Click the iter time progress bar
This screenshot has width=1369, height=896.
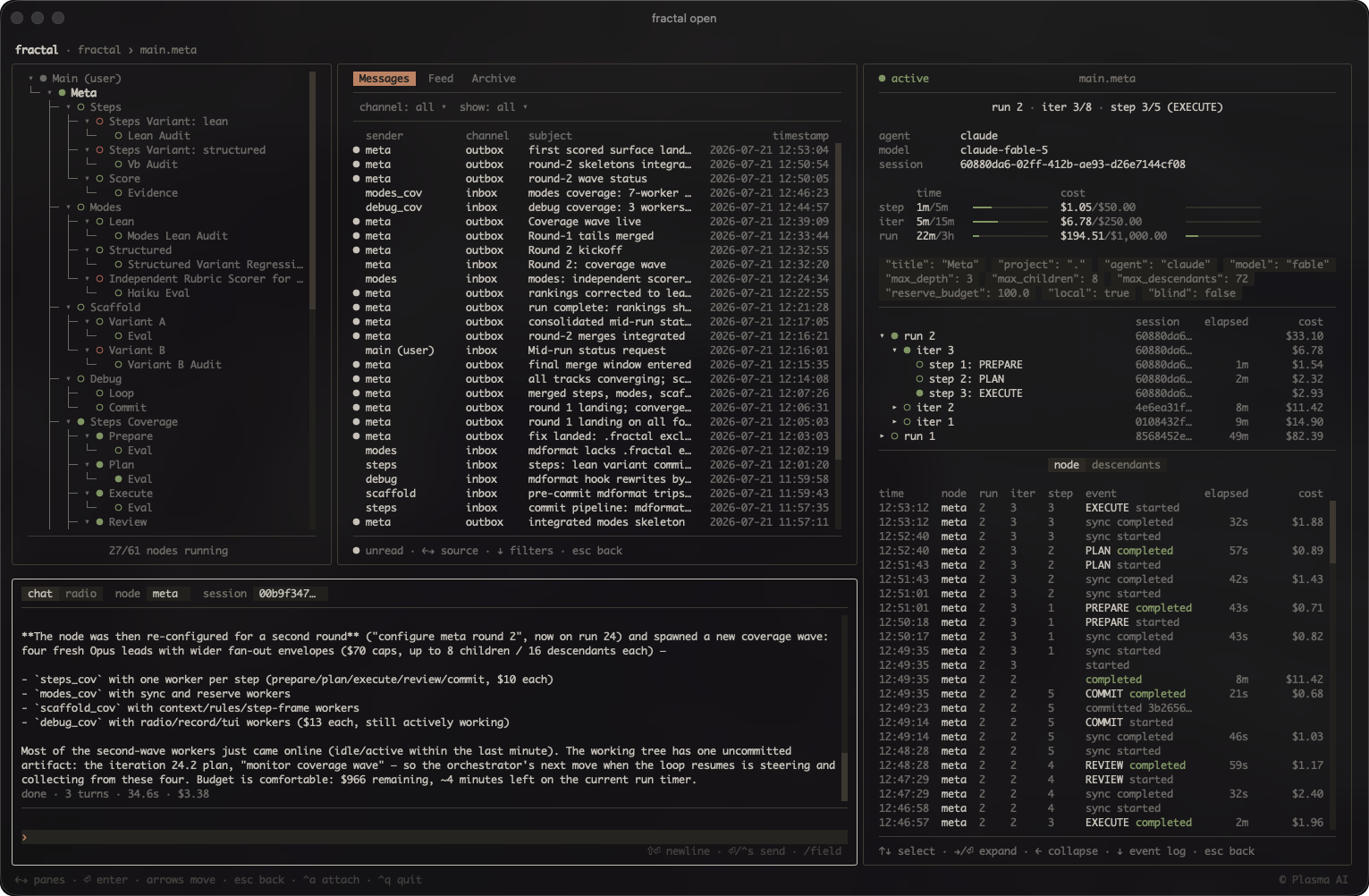(x=1010, y=222)
